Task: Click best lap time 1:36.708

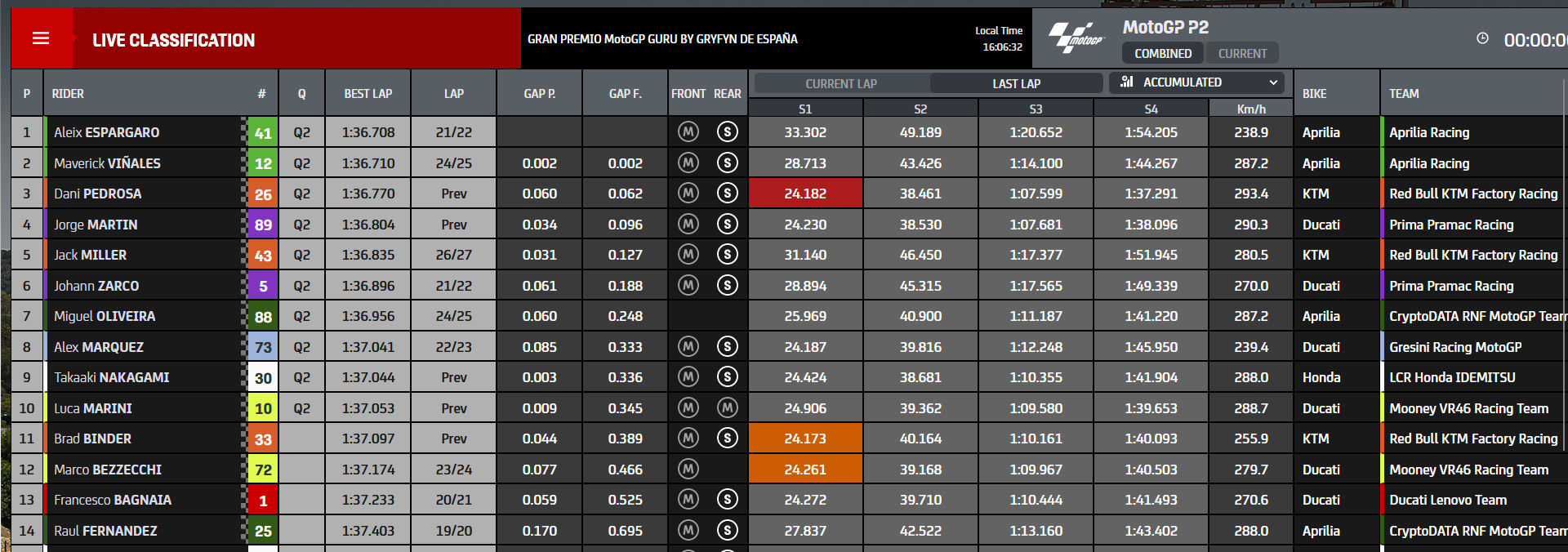Action: pyautogui.click(x=367, y=132)
